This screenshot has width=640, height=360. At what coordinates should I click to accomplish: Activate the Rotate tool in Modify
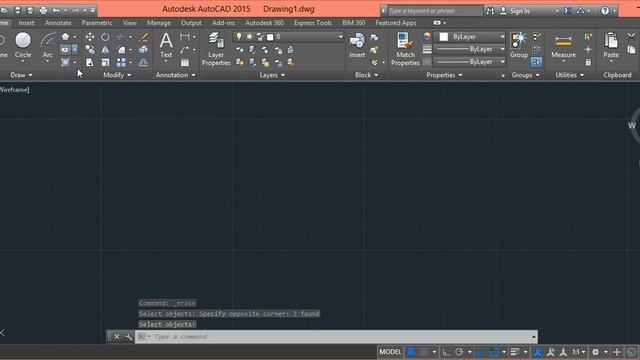pos(105,37)
